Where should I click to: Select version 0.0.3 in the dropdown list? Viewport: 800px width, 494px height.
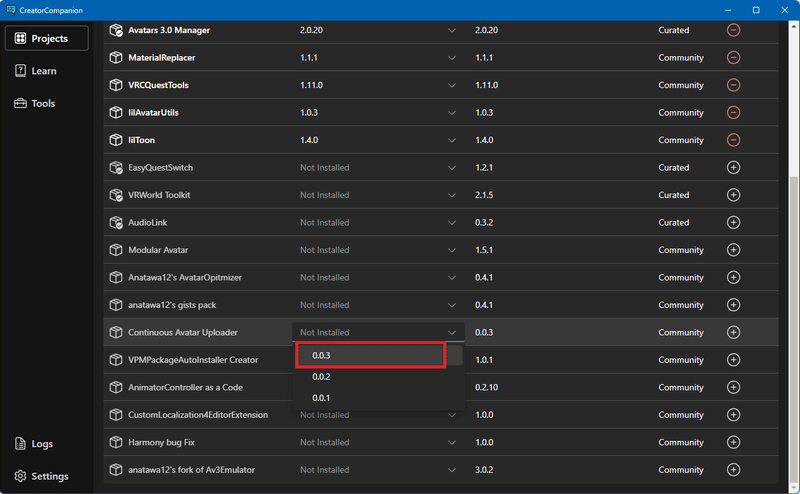[x=379, y=355]
